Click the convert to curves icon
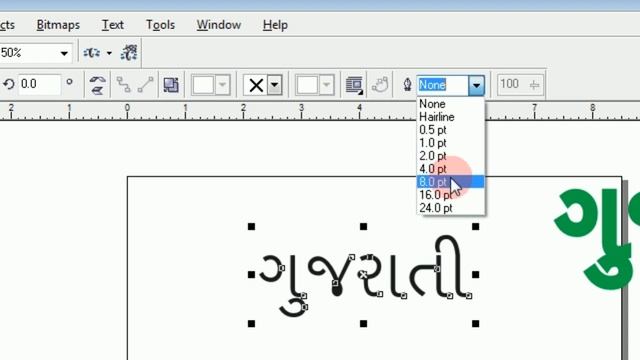 [380, 84]
